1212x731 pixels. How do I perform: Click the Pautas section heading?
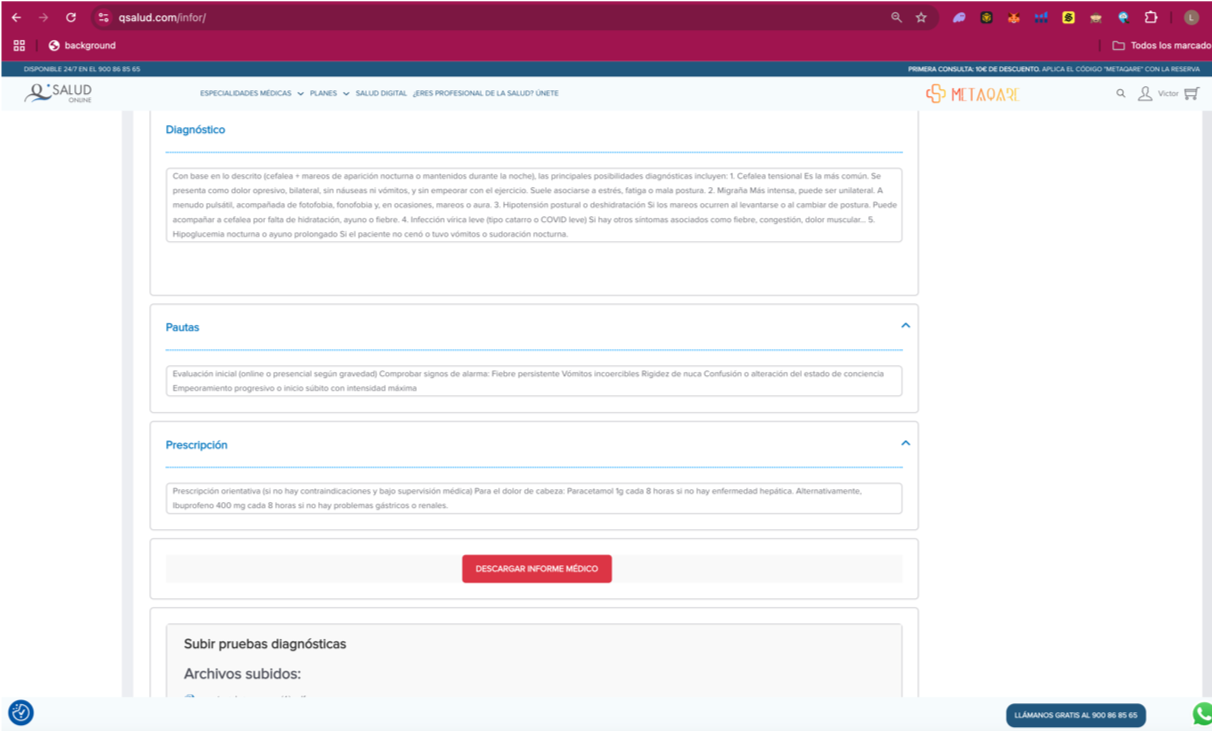(x=182, y=328)
